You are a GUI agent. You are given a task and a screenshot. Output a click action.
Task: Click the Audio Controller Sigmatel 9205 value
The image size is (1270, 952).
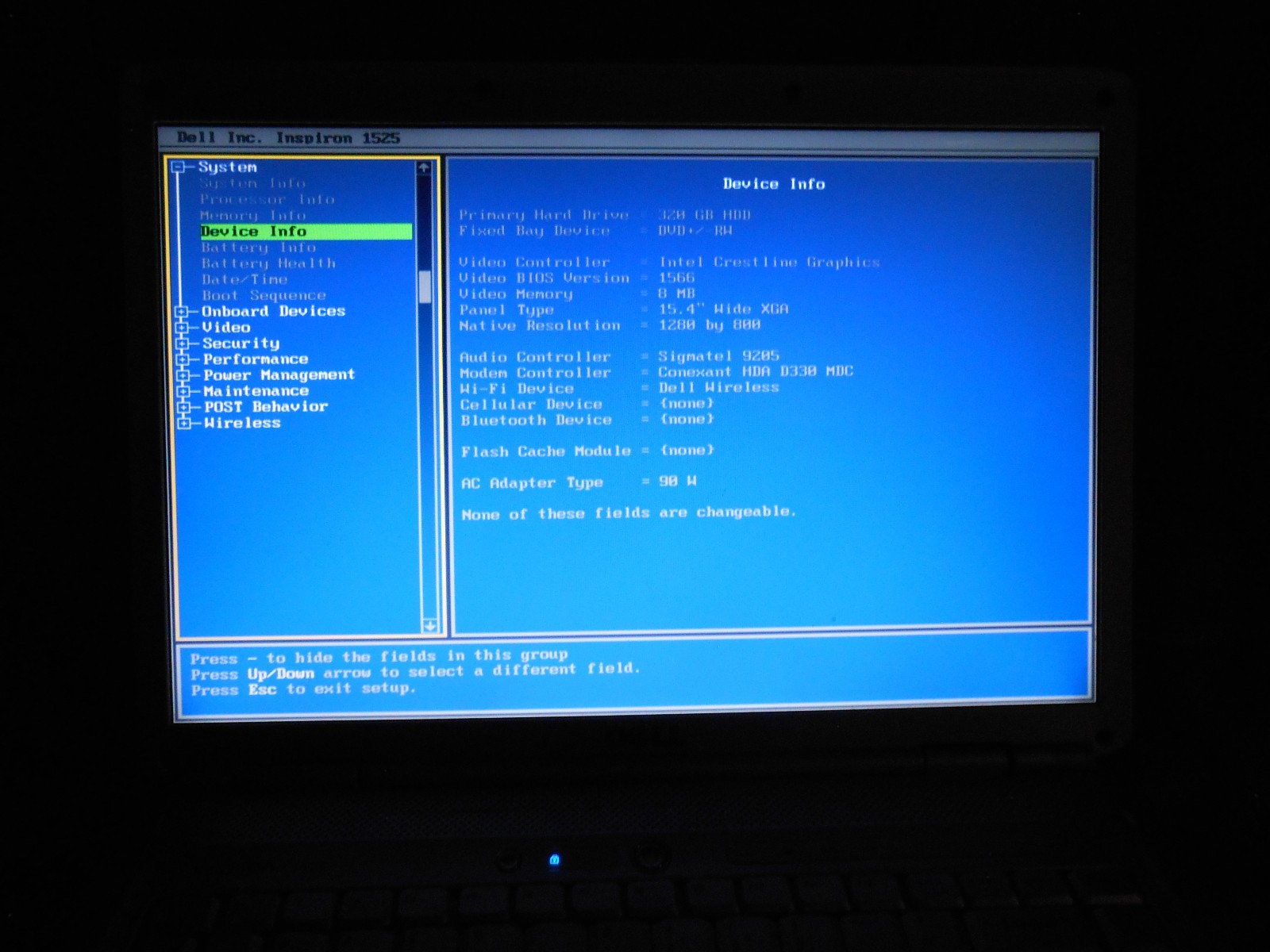[718, 356]
